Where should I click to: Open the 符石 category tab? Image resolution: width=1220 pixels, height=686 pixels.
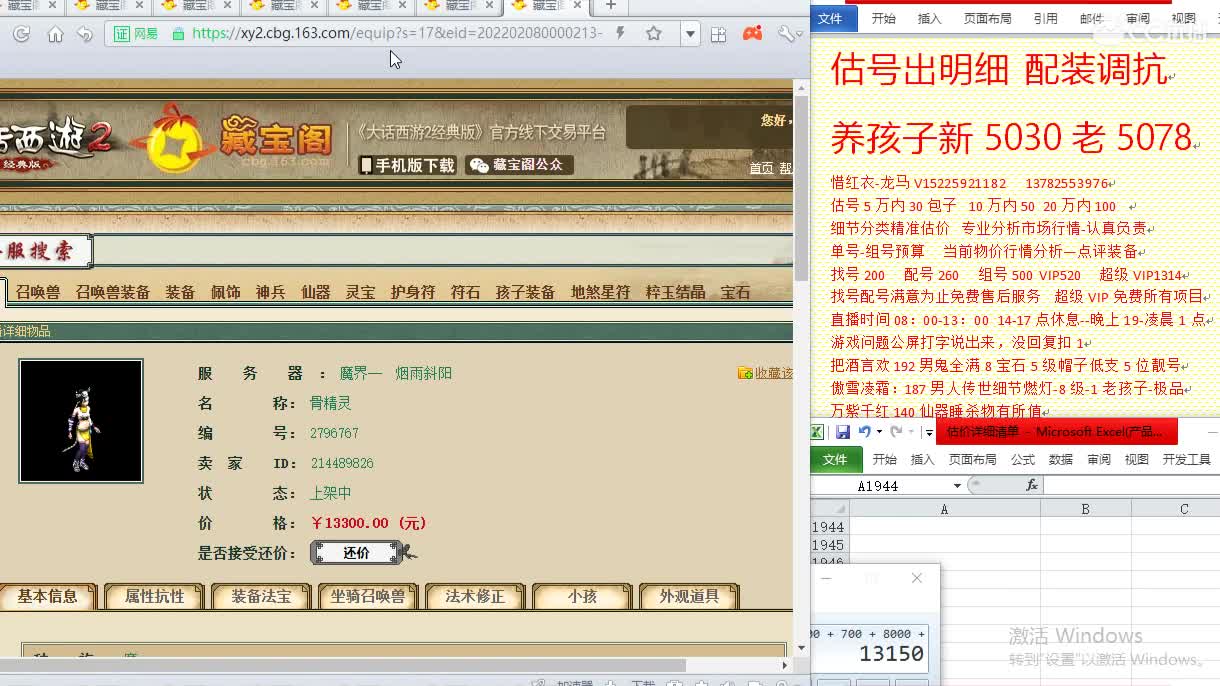[x=465, y=292]
